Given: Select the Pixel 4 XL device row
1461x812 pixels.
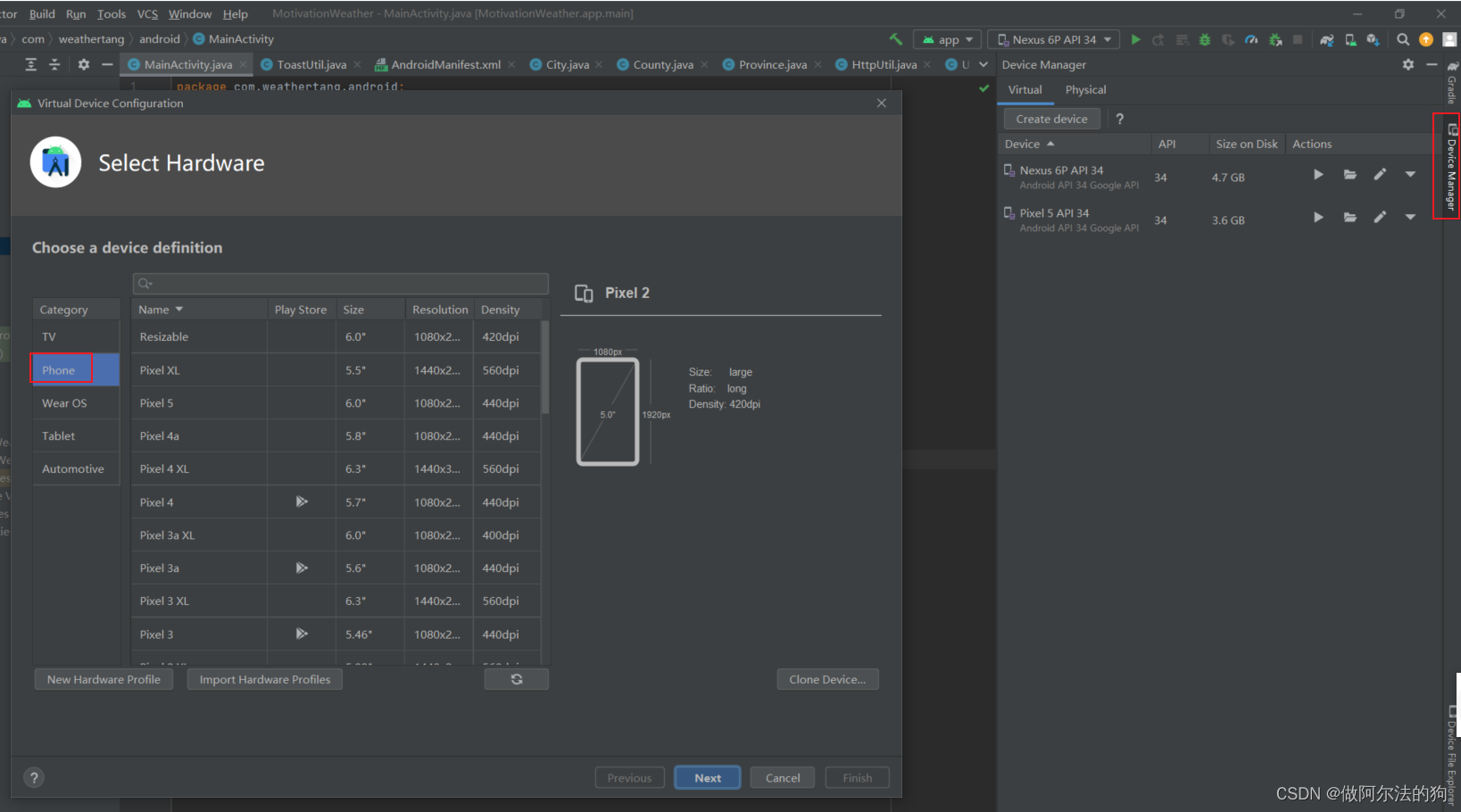Looking at the screenshot, I should 336,468.
